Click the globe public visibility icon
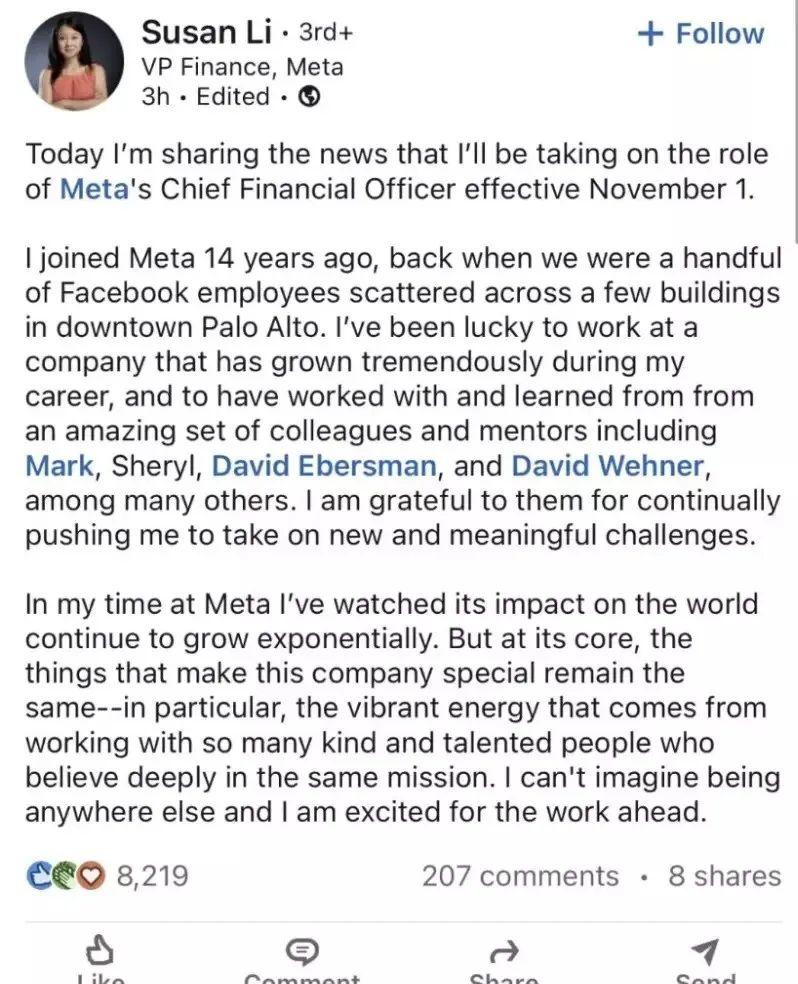Viewport: 798px width, 984px height. pyautogui.click(x=310, y=97)
